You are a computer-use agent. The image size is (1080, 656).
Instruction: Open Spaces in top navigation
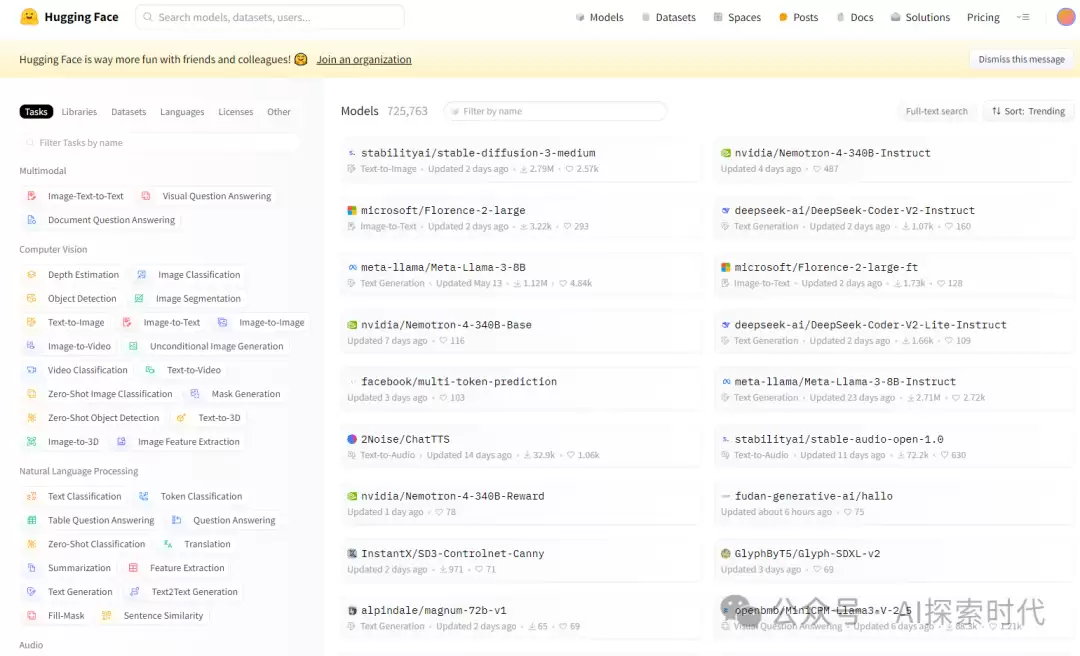pos(737,17)
